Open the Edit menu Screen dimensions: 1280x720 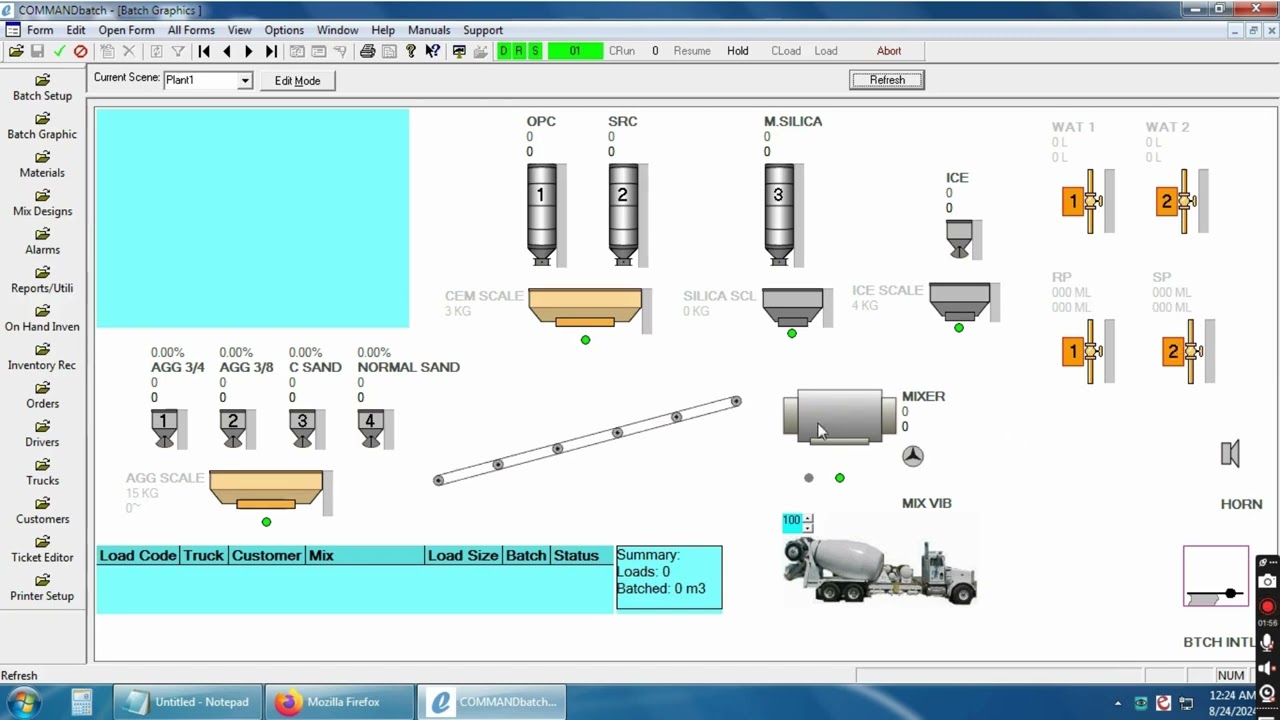(76, 30)
